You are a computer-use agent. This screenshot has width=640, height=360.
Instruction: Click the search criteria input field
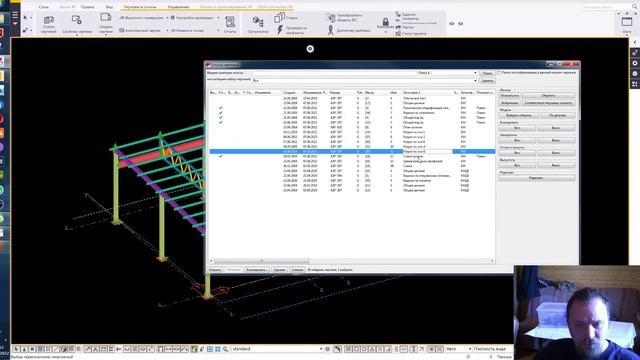333,73
